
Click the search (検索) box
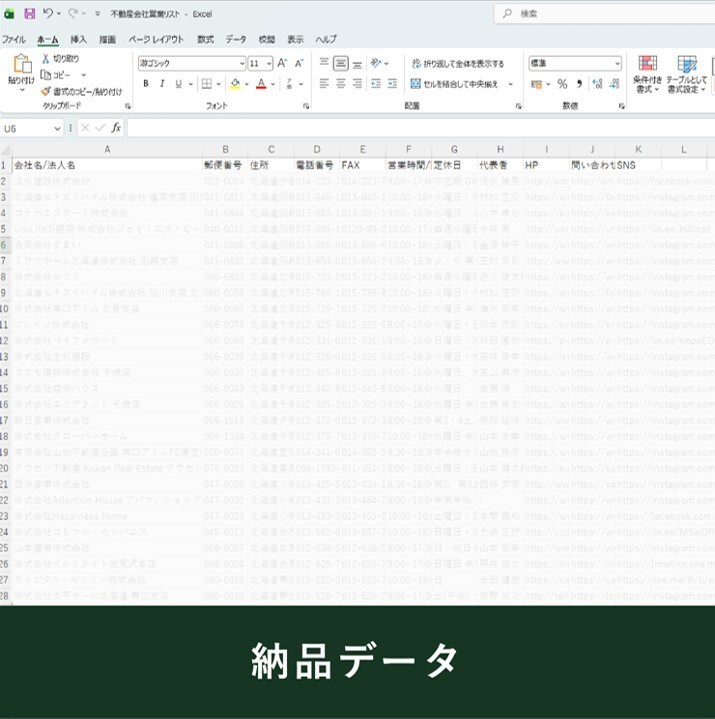pos(605,14)
